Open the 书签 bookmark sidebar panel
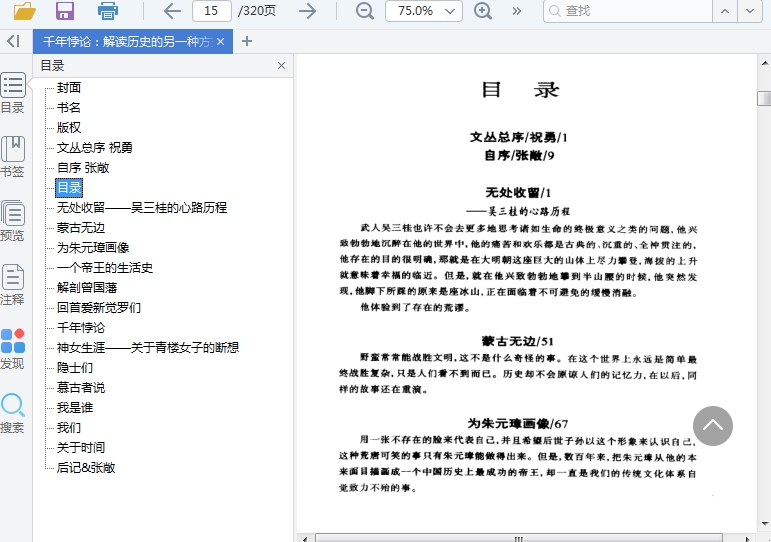Screen dimensions: 771x542 click(13, 157)
